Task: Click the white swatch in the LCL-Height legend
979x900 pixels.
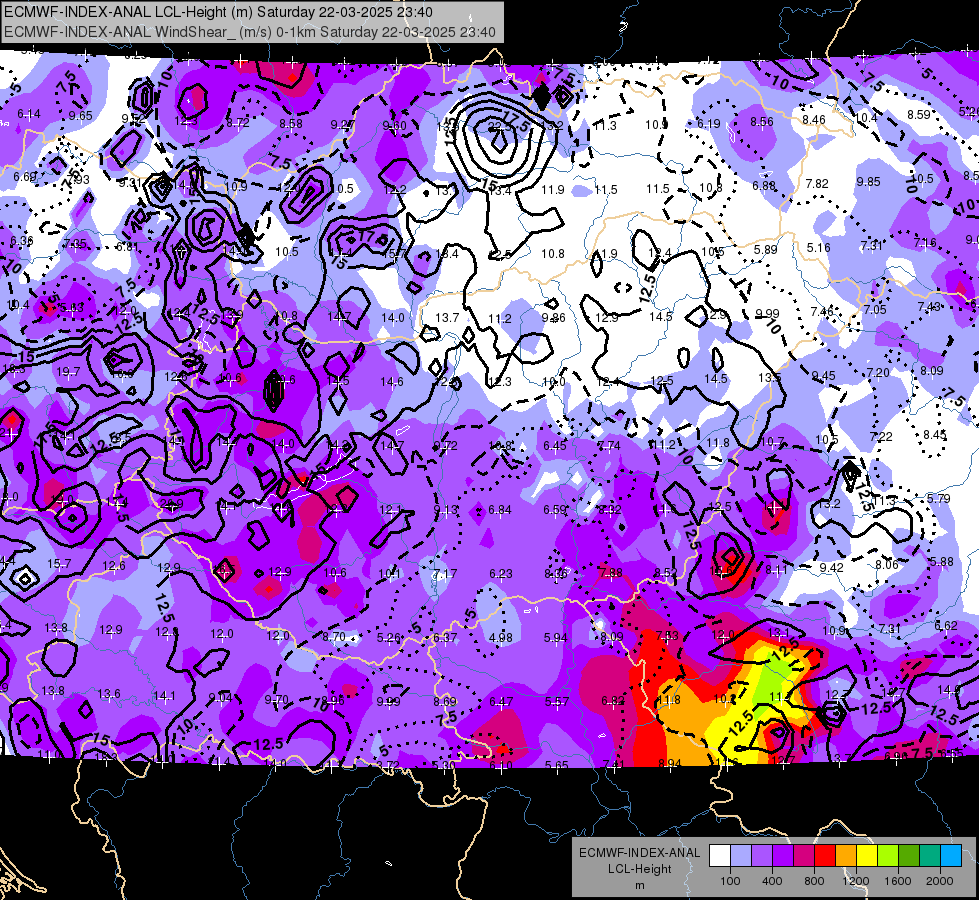Action: 719,856
